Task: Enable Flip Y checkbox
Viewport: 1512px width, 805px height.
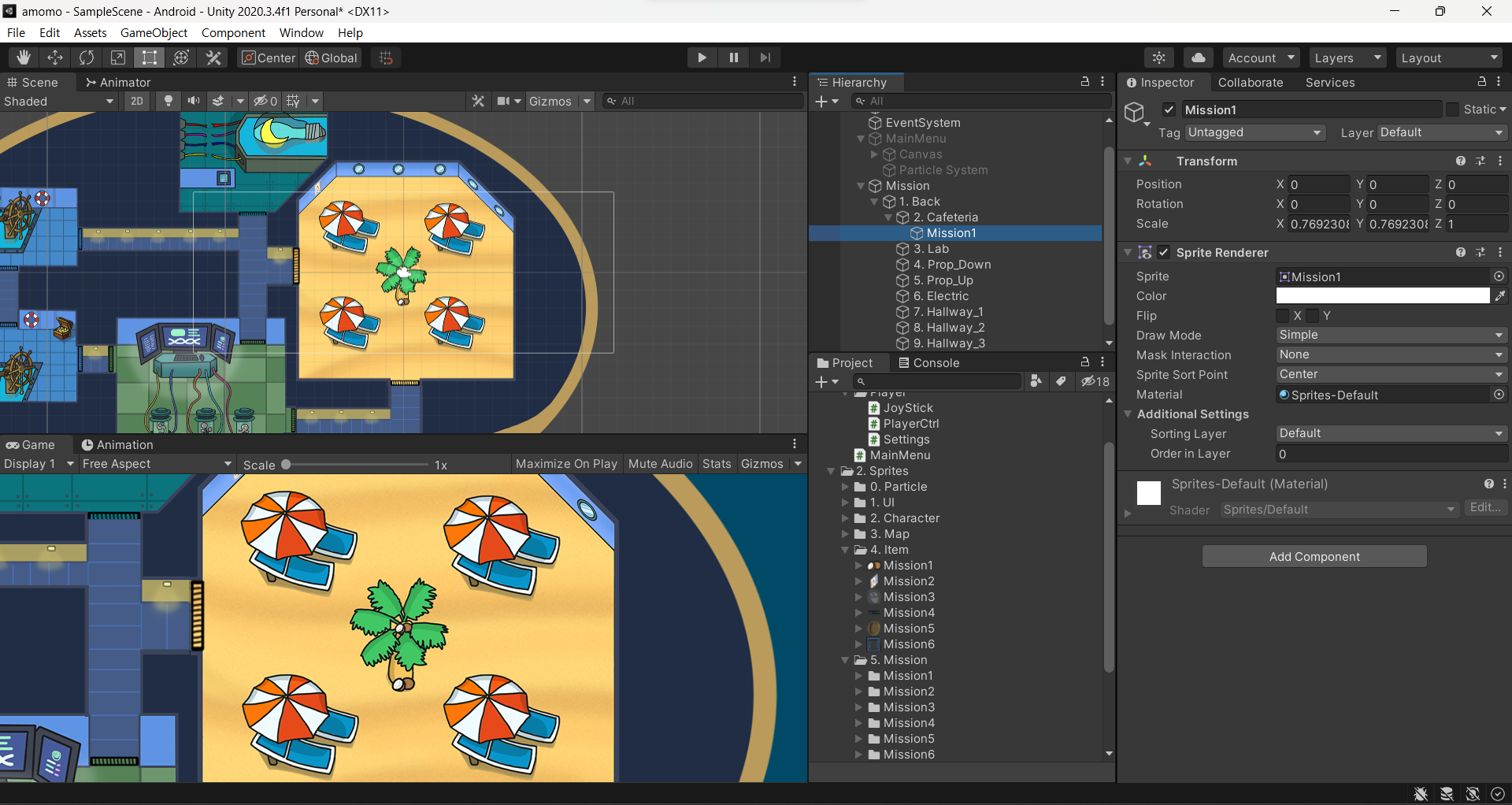Action: point(1313,315)
